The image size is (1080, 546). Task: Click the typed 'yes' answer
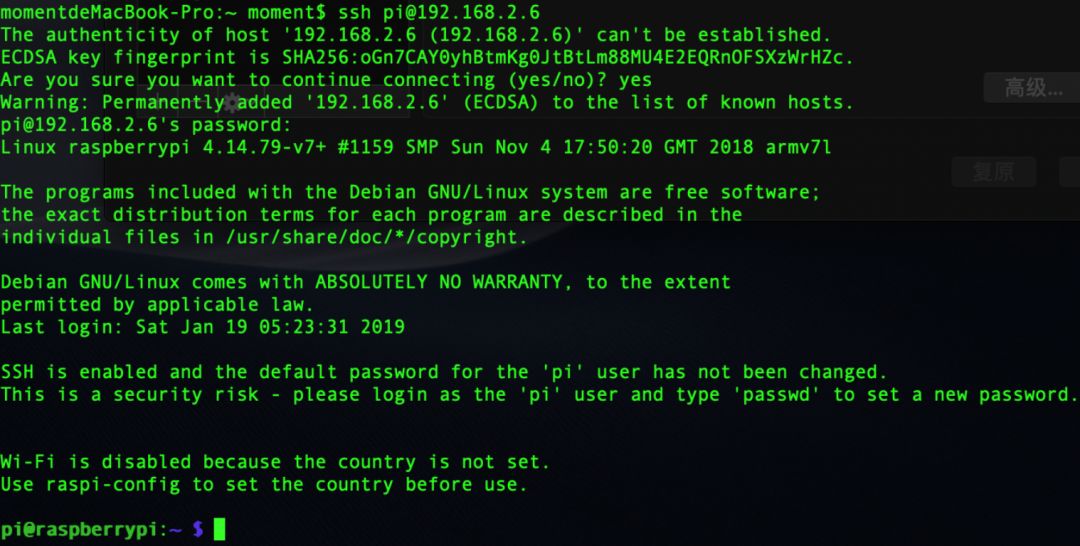pos(635,80)
